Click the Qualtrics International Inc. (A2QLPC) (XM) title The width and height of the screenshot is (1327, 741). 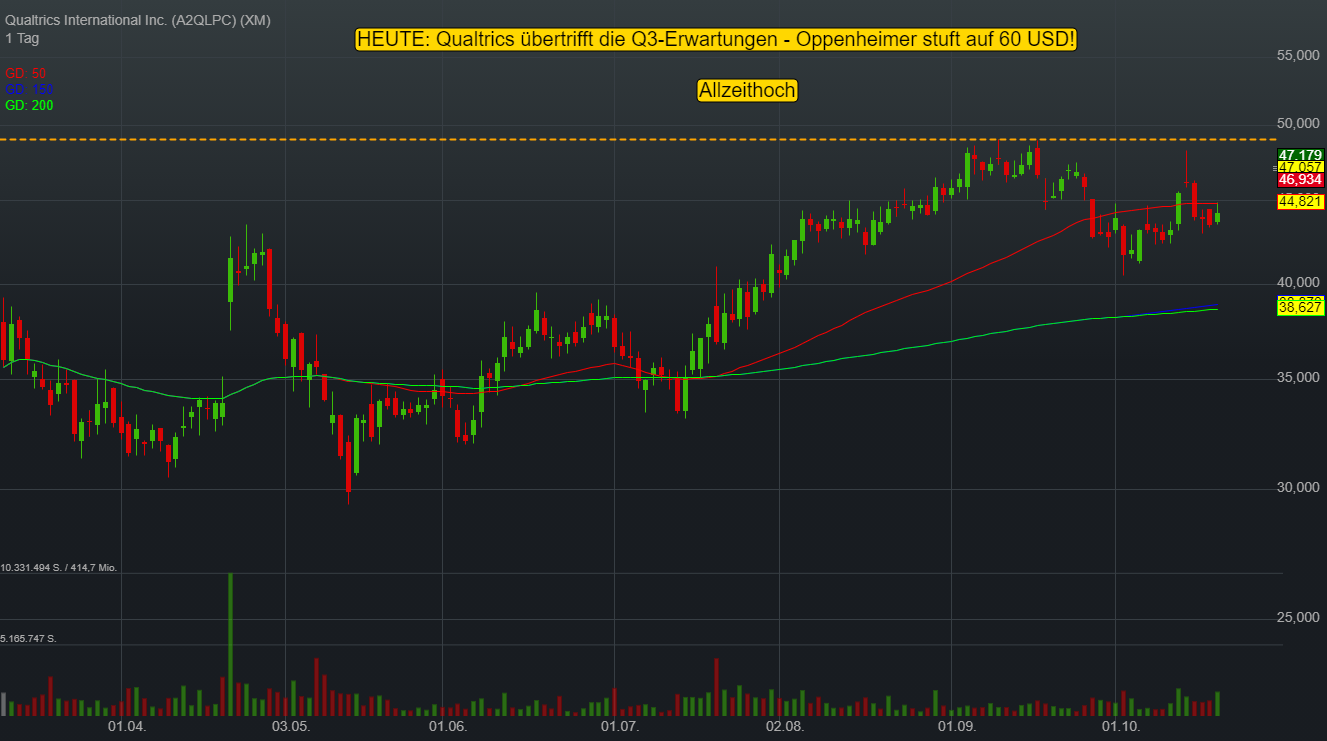138,20
